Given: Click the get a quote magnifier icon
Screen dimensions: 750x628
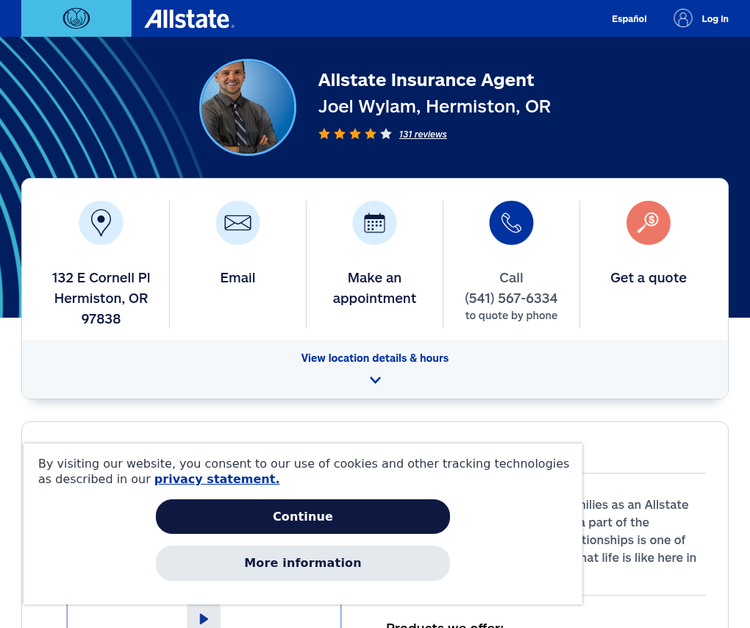Looking at the screenshot, I should tap(648, 223).
